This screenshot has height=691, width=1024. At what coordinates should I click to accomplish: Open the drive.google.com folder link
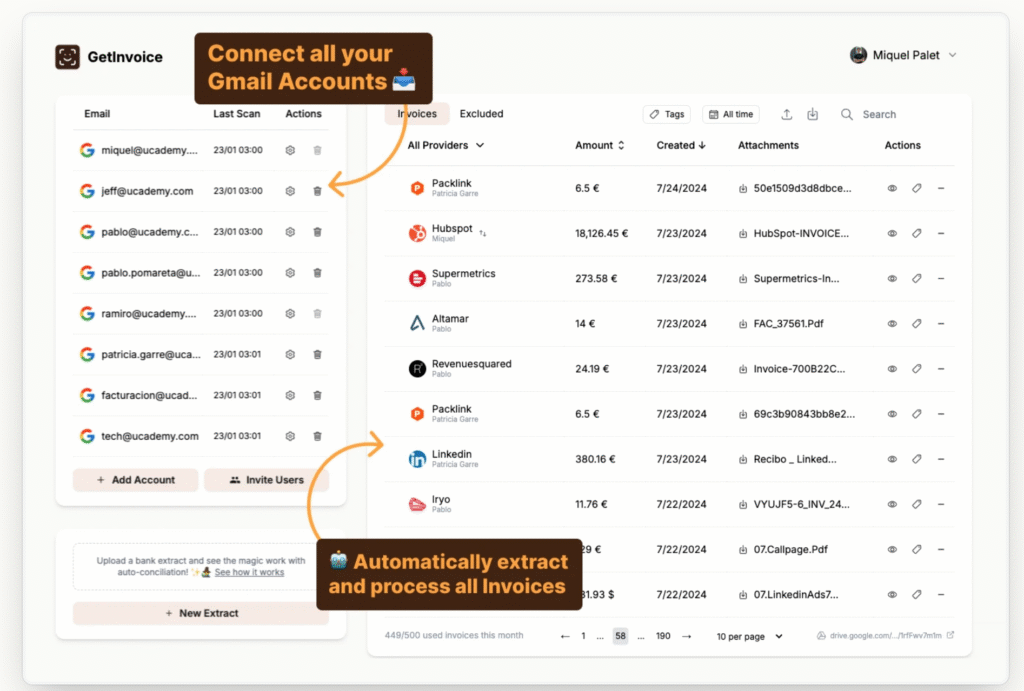886,635
